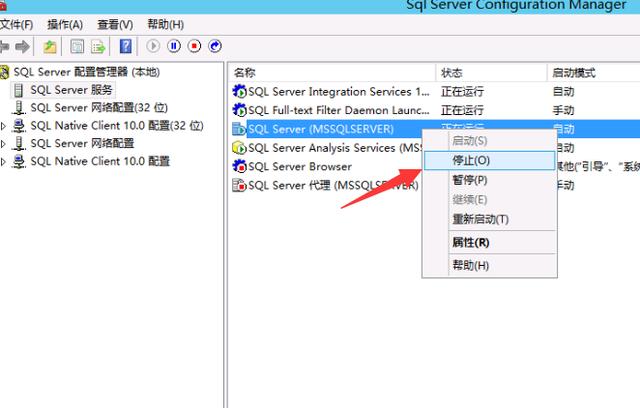640x408 pixels.
Task: Select SQL Server Integration Services service name
Action: (339, 92)
